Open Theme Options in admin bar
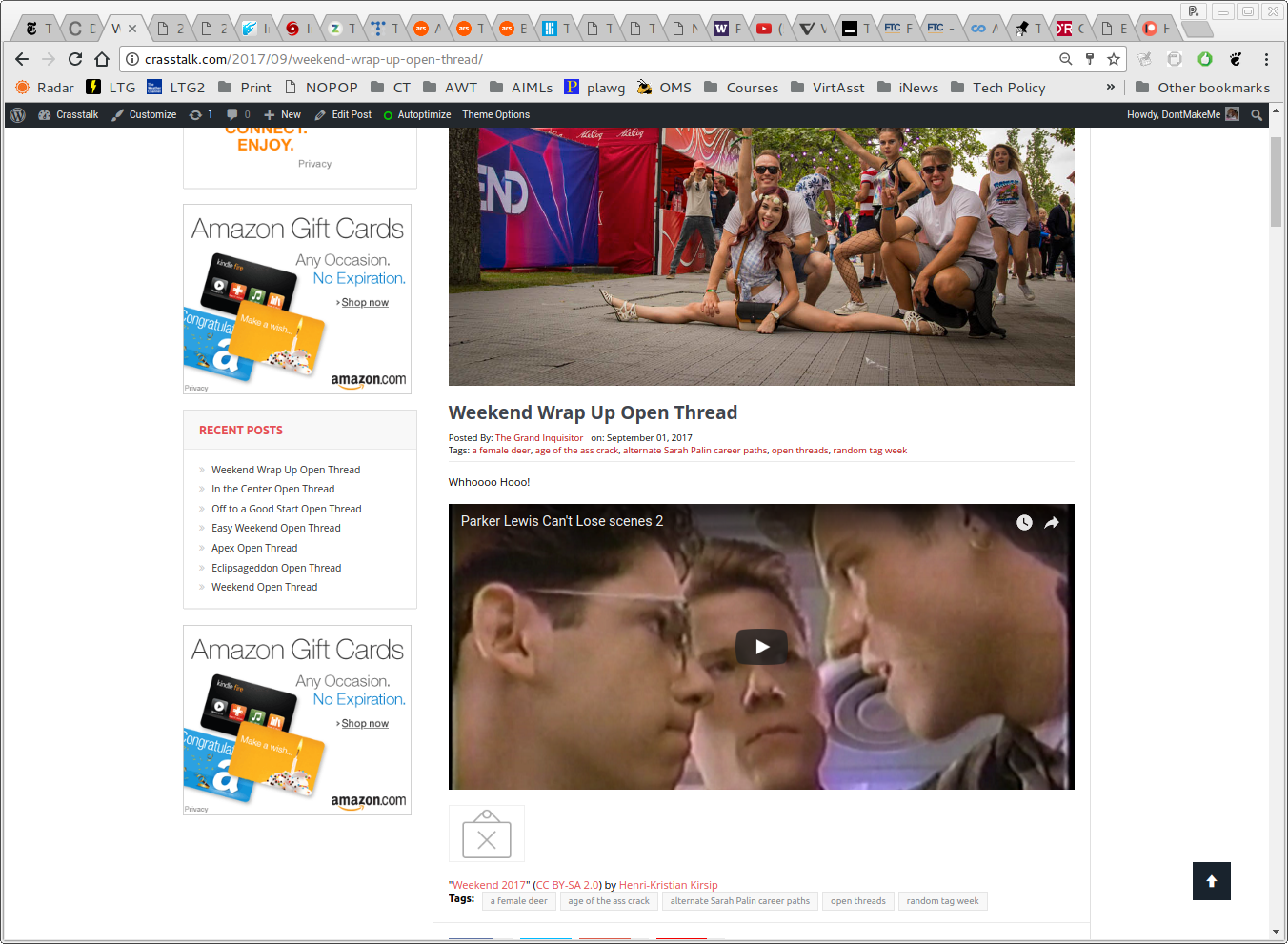This screenshot has width=1288, height=944. coord(496,114)
